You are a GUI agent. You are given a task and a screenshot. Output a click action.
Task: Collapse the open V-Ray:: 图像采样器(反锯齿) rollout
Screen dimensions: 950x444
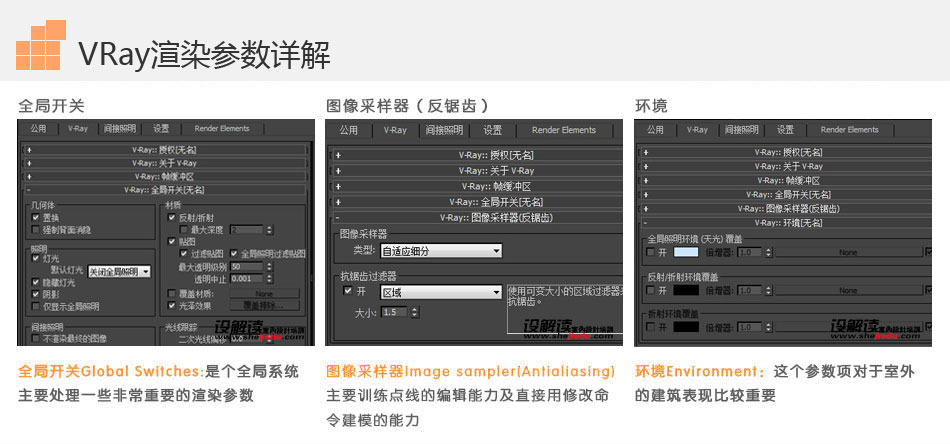(477, 217)
